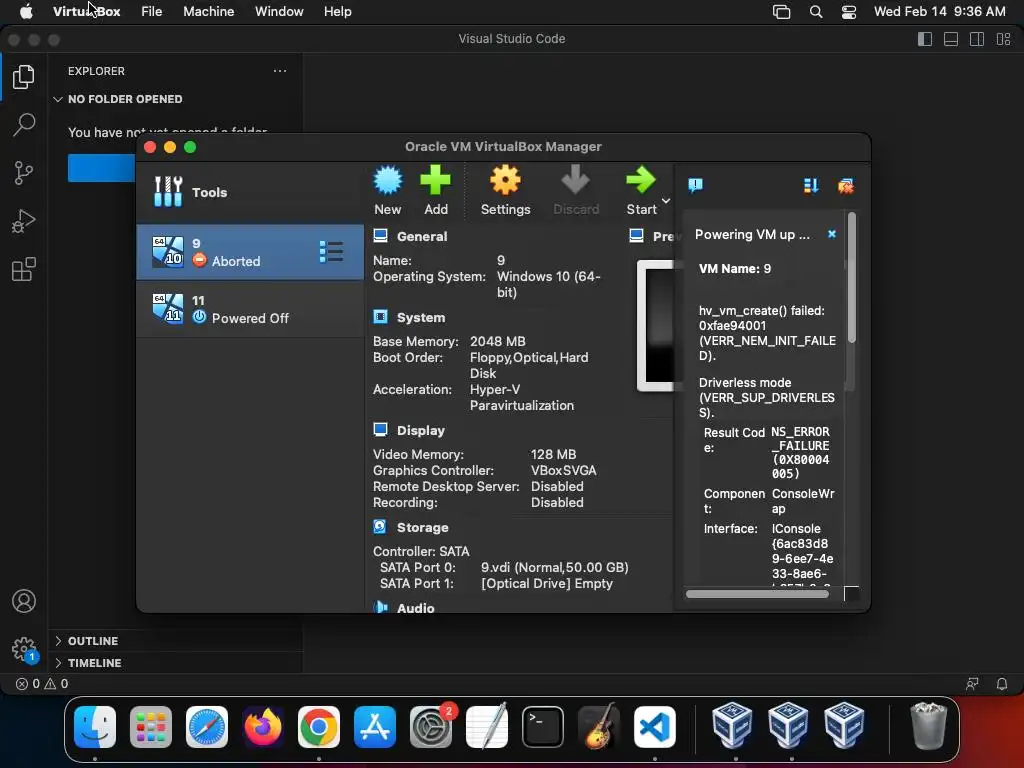Start the selected VM with green arrow

641,189
